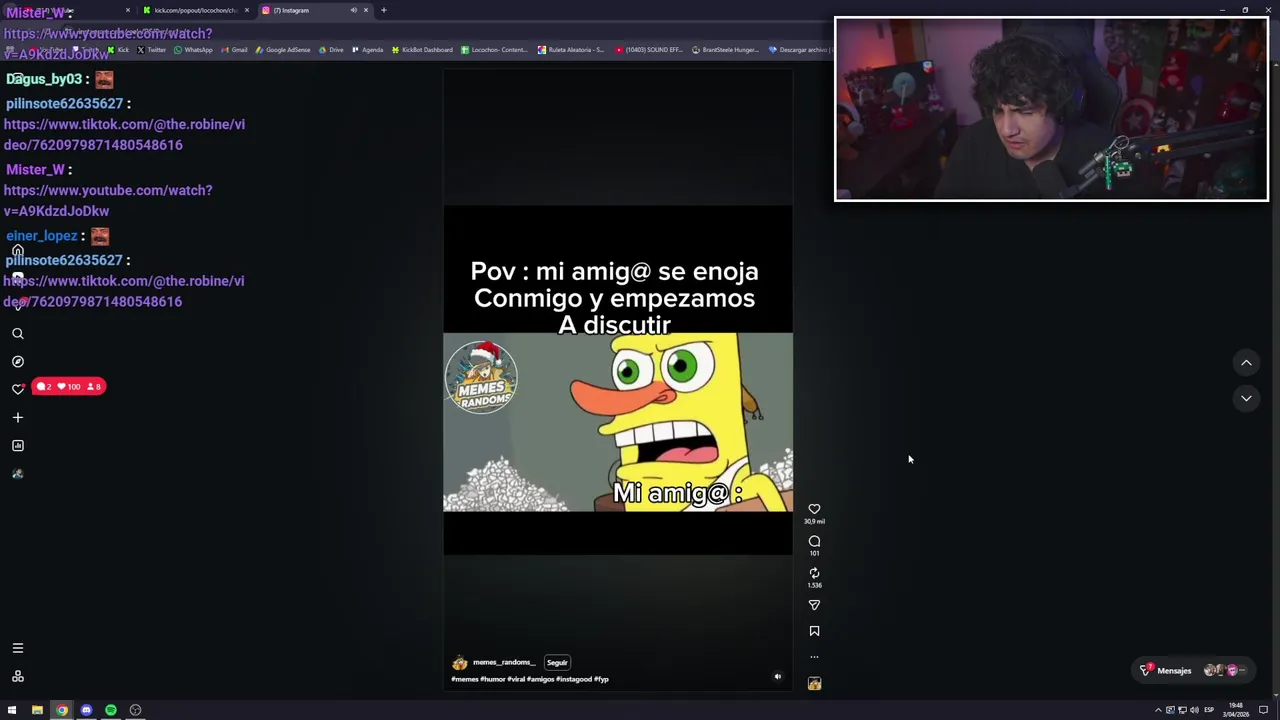This screenshot has width=1280, height=720.
Task: Open the Google AdSense bookmark
Action: [283, 50]
